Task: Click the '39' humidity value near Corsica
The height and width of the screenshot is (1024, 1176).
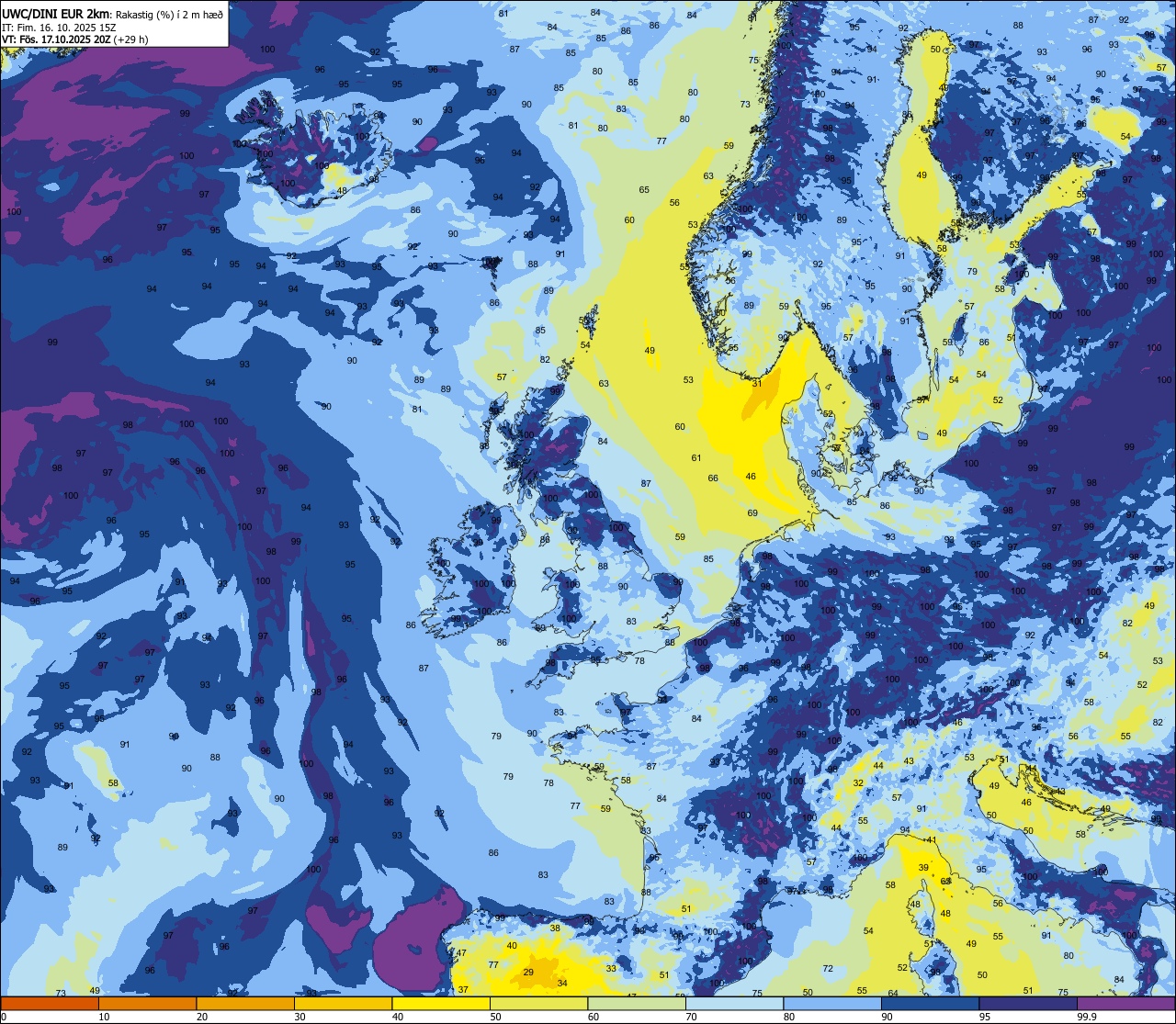Action: click(x=923, y=868)
